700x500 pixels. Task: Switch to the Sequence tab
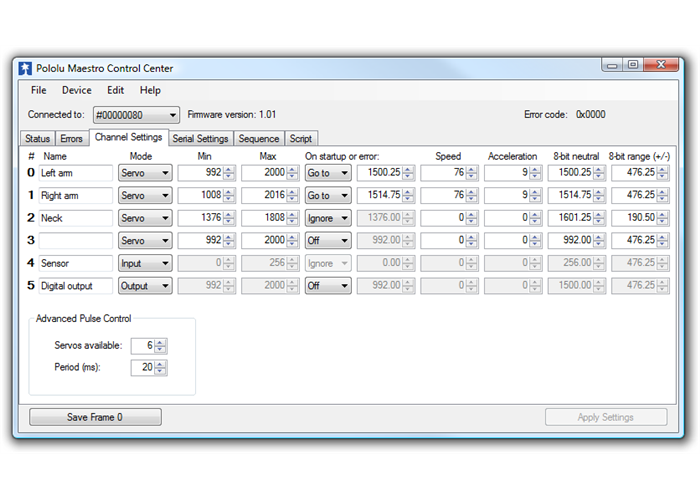[x=259, y=139]
